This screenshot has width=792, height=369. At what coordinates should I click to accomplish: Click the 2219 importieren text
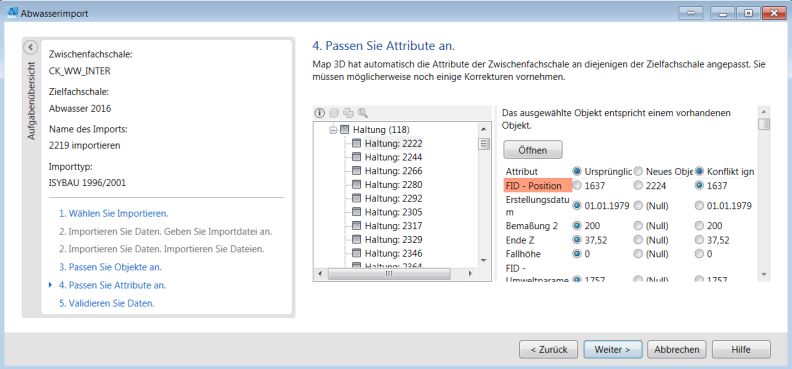click(x=84, y=145)
